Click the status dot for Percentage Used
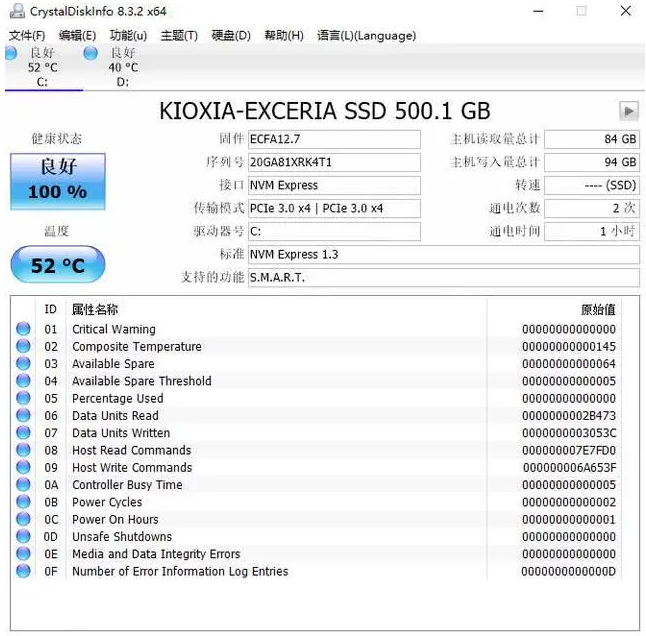Screen dimensions: 646x636 tap(23, 398)
